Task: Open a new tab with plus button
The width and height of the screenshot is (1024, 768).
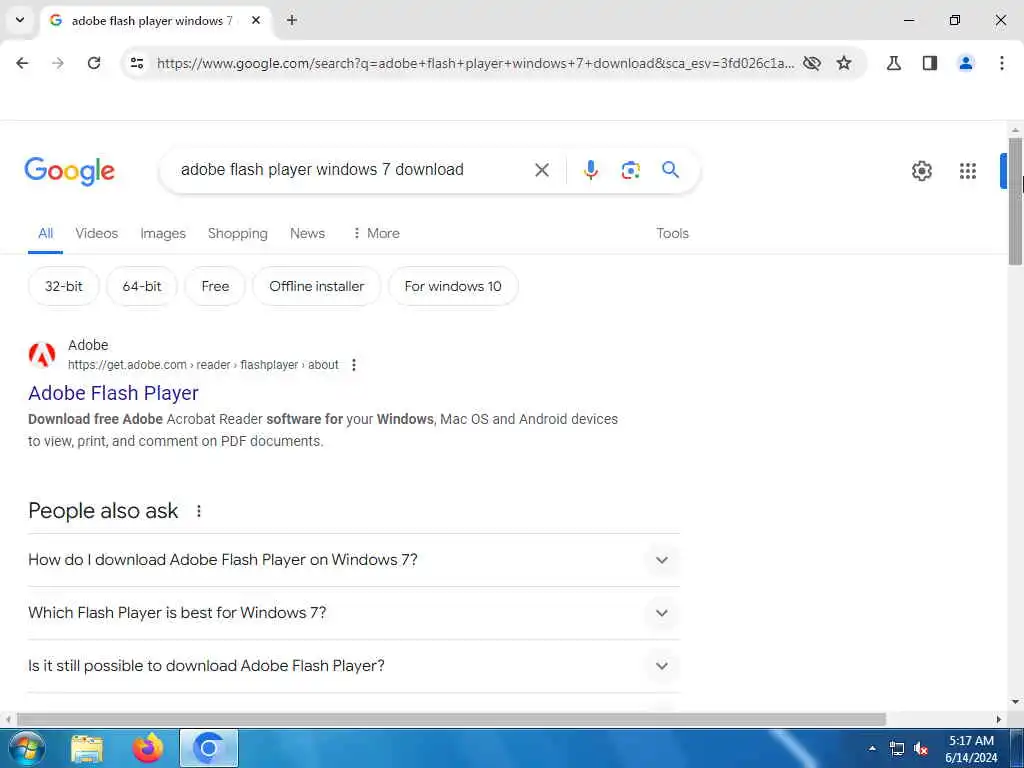Action: pyautogui.click(x=292, y=20)
